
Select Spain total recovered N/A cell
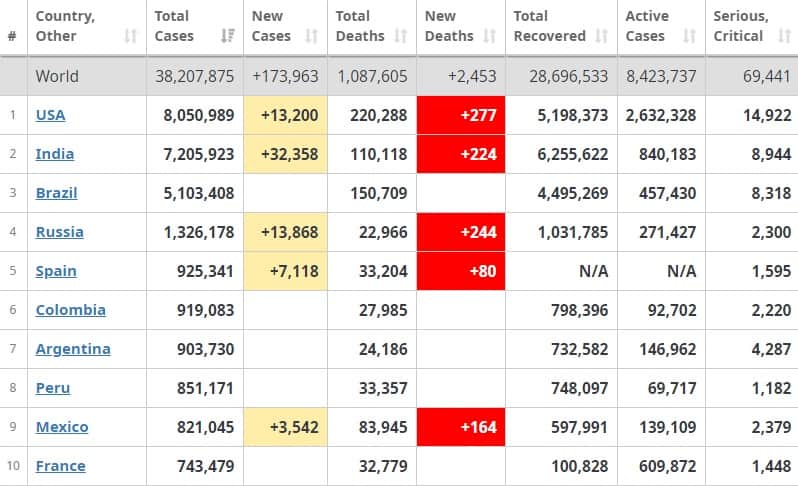(x=562, y=271)
